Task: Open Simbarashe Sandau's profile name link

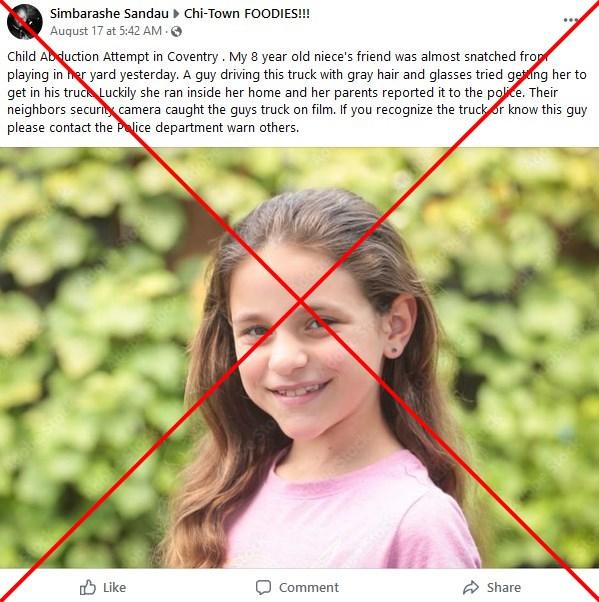Action: 109,14
